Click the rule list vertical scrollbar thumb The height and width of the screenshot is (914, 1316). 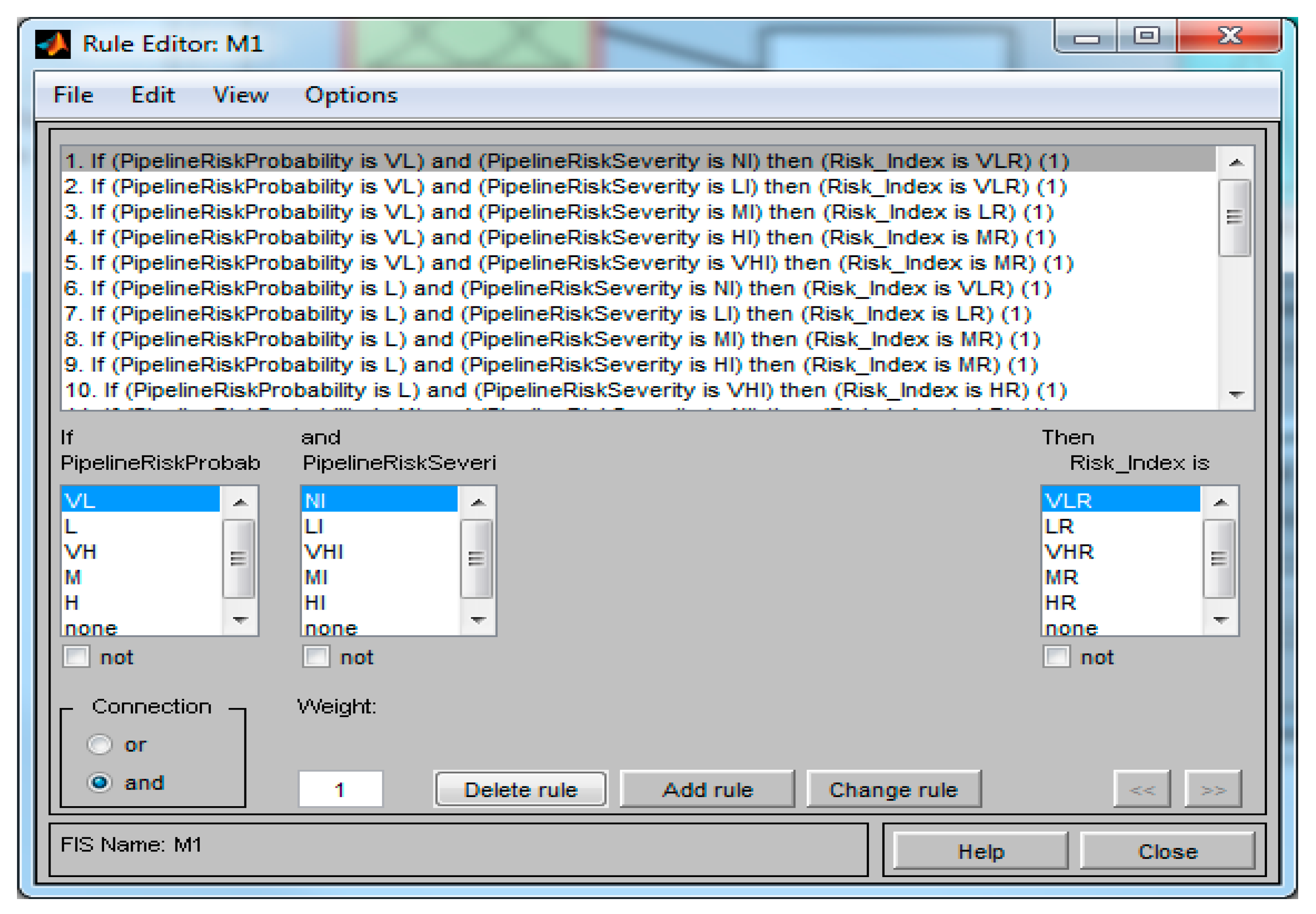[x=1234, y=218]
